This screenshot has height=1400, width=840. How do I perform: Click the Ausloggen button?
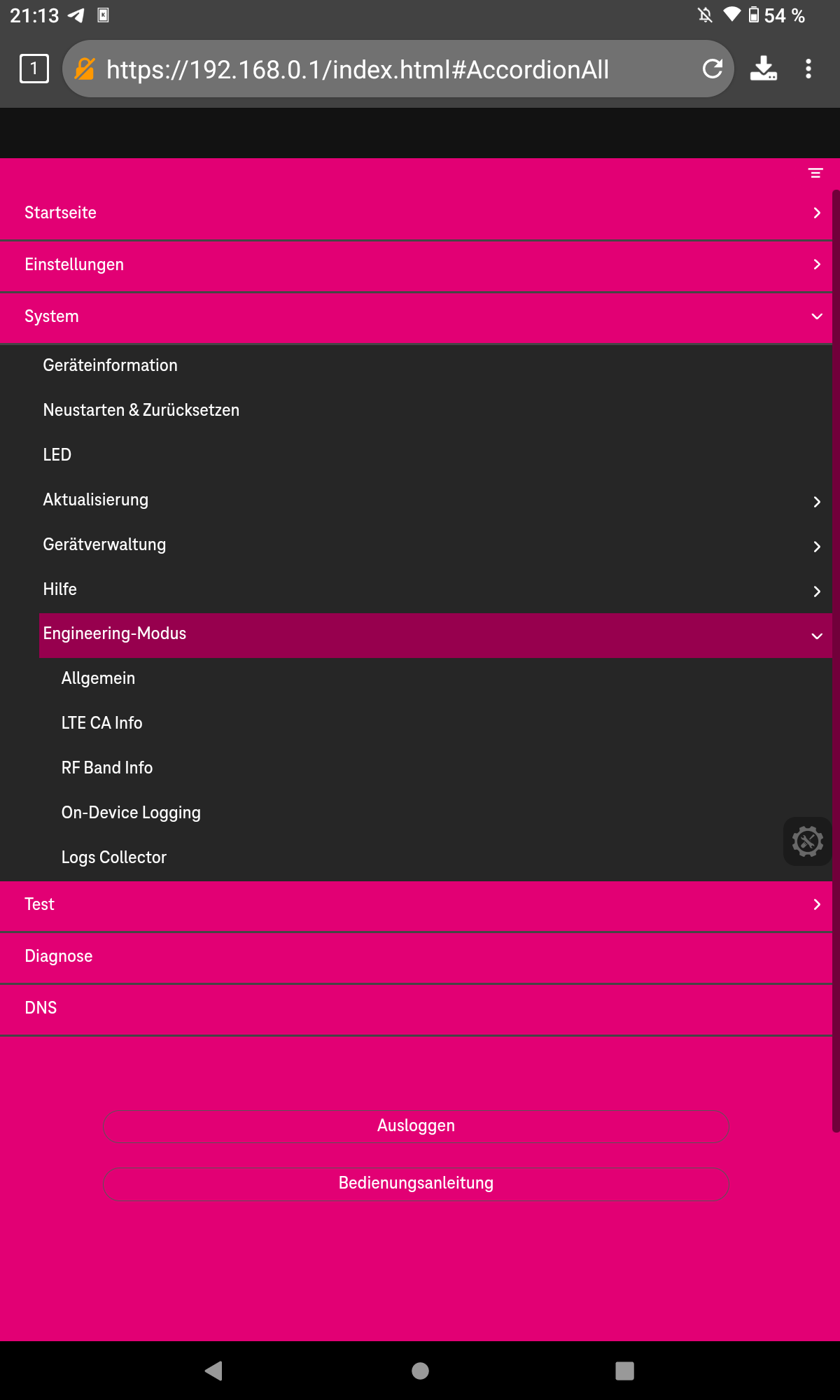416,1126
